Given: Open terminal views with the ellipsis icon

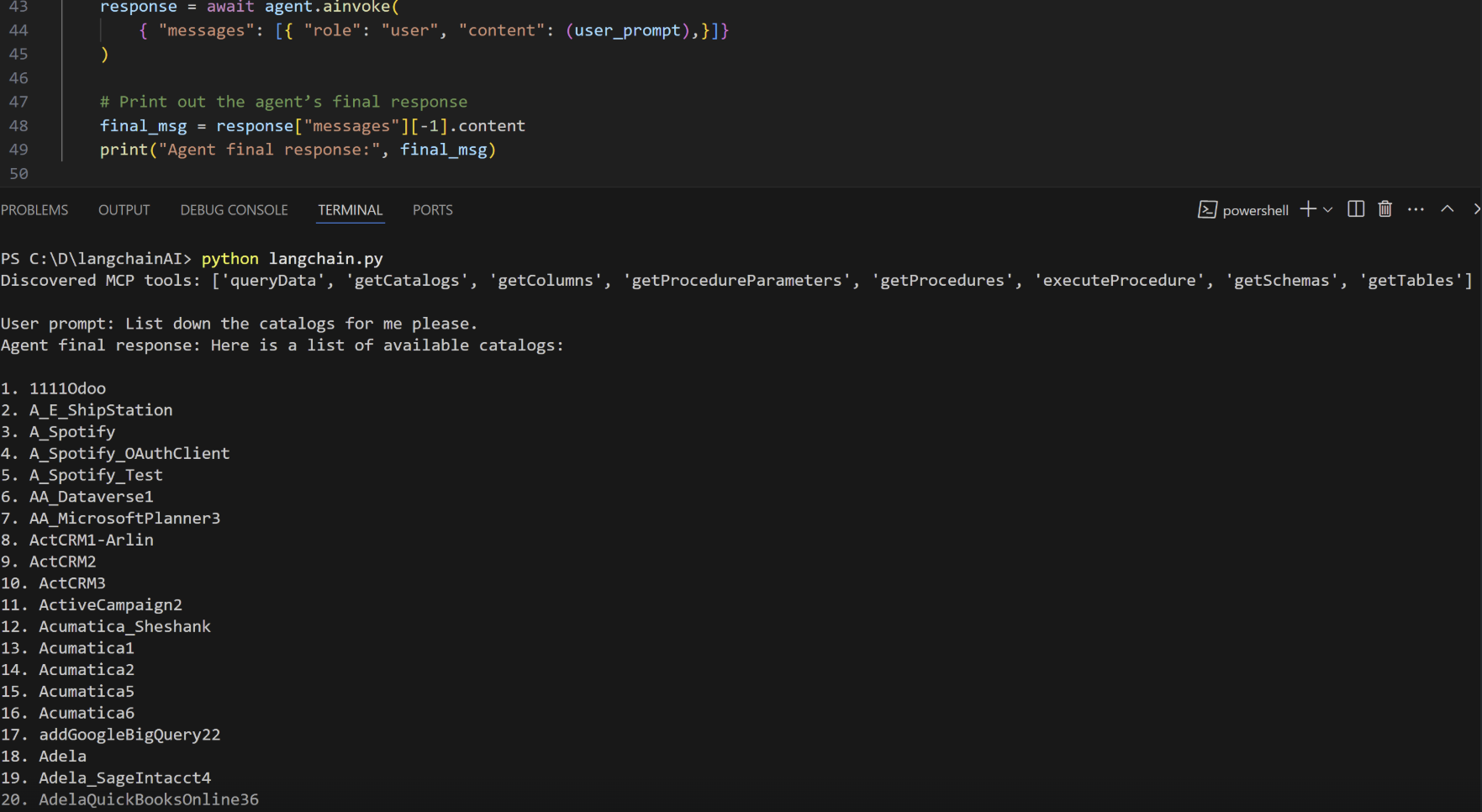Looking at the screenshot, I should point(1416,209).
